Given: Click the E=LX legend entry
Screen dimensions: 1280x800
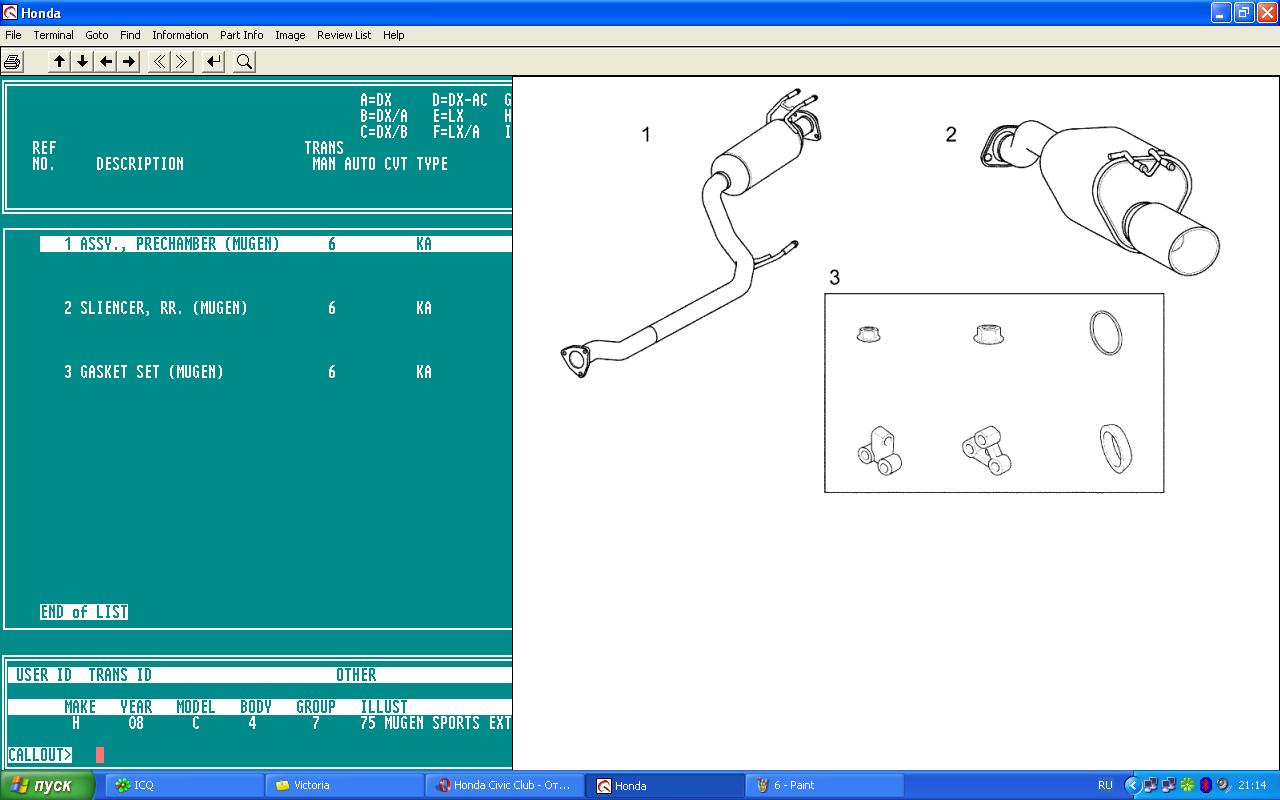Looking at the screenshot, I should 448,116.
